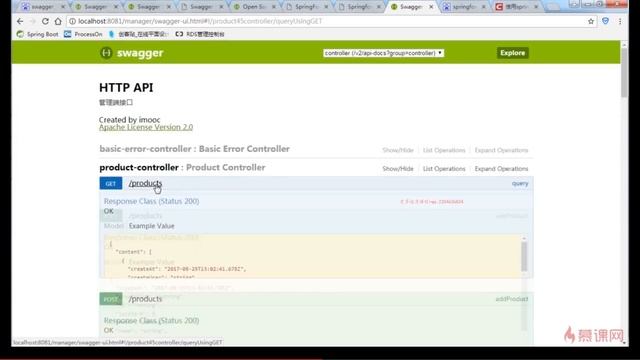Screen dimensions: 640x360
Task: Switch to the last red-icon tab
Action: [x=516, y=7]
